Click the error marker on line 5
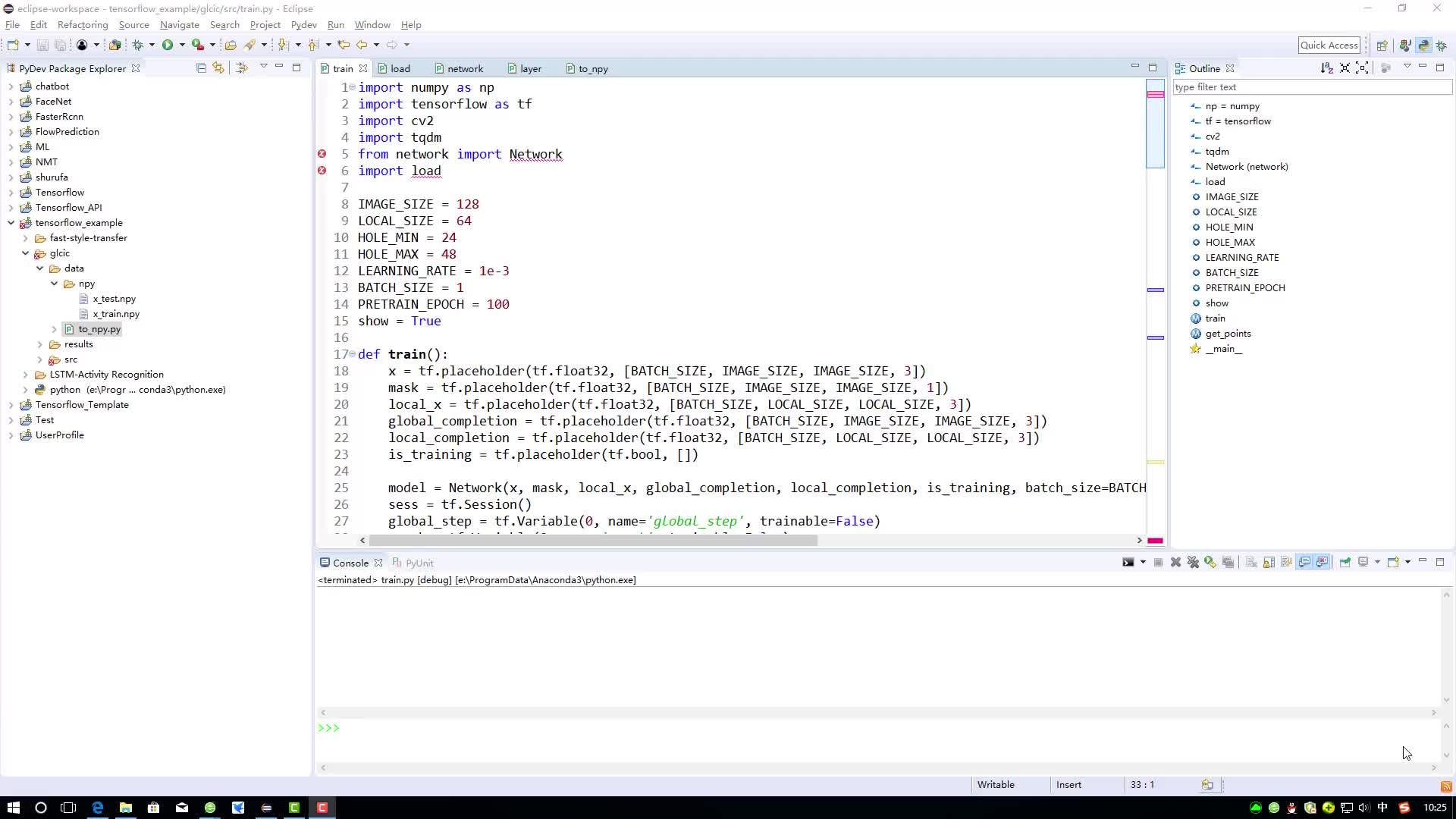This screenshot has width=1456, height=819. click(322, 153)
